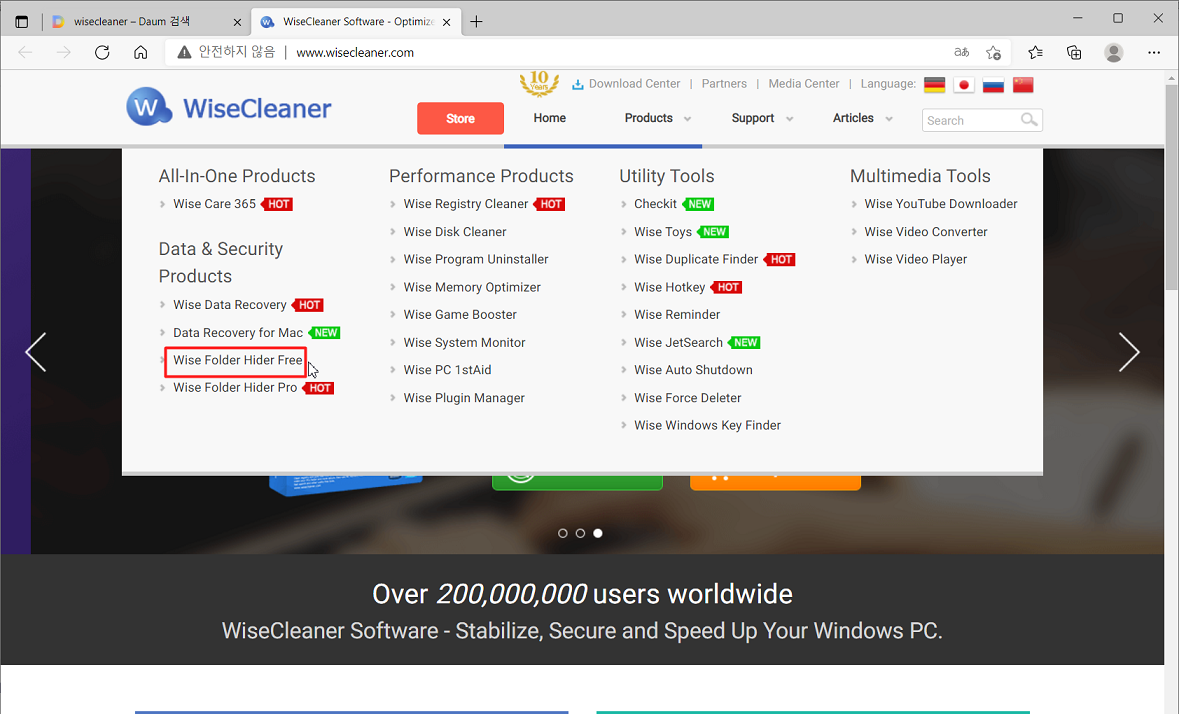
Task: Switch language to German flag
Action: coord(934,85)
